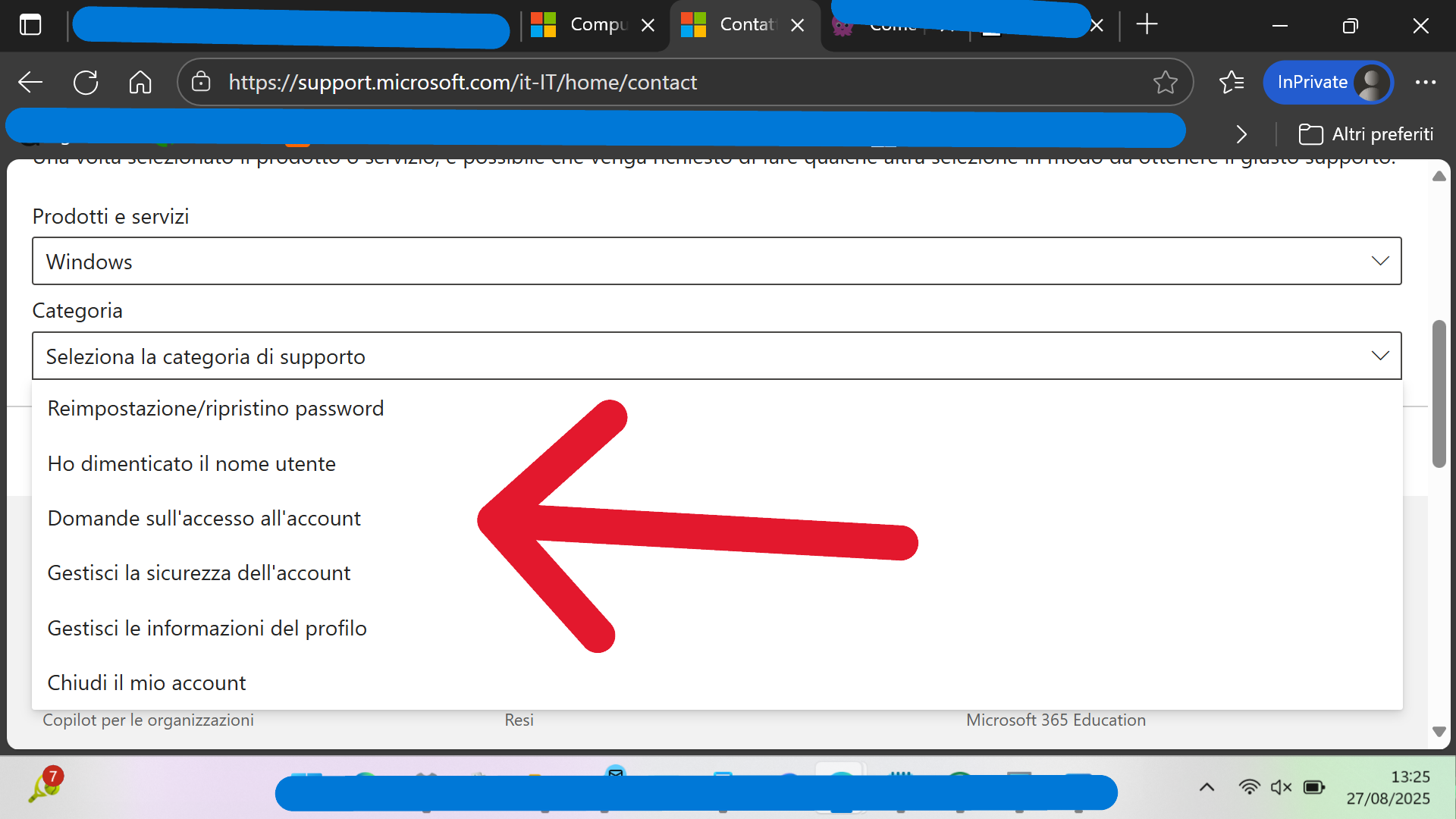Viewport: 1456px width, 819px height.
Task: Open the Altri preferiti folder
Action: (1366, 134)
